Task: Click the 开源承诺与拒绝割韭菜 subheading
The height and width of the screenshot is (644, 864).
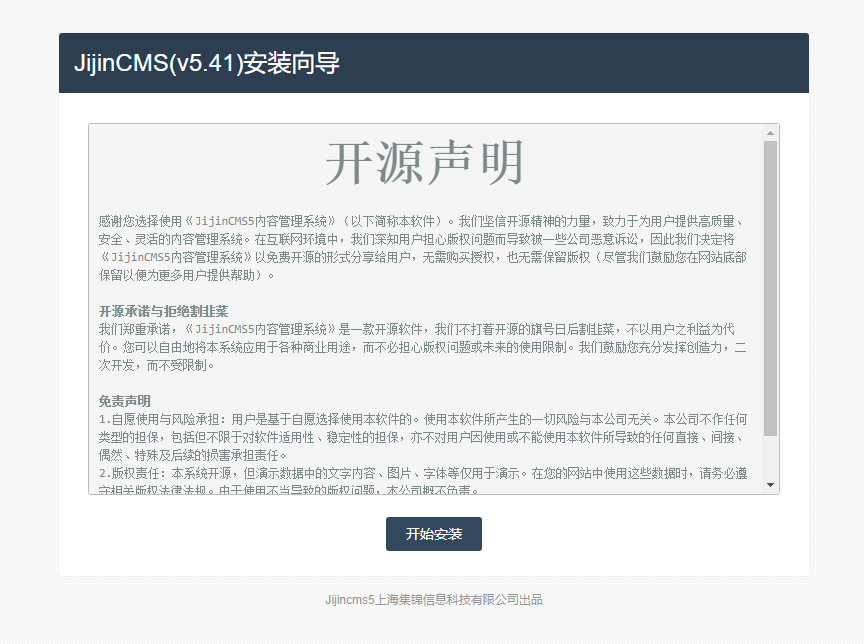Action: [x=164, y=311]
